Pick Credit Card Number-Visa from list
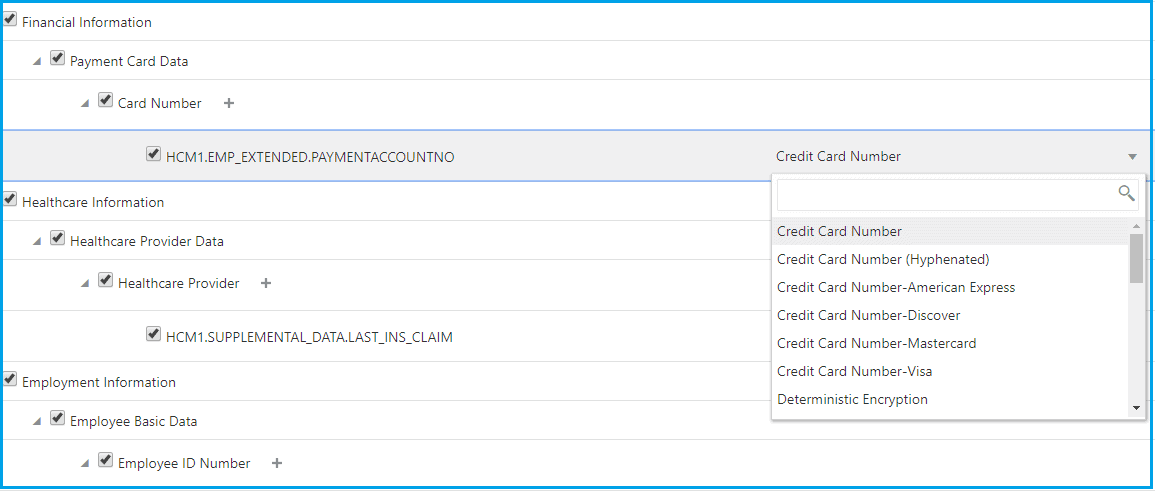The width and height of the screenshot is (1155, 491). [x=854, y=371]
